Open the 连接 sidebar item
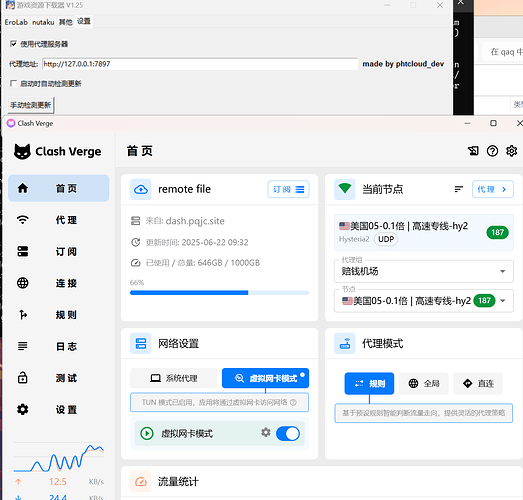Screen dimensions: 523x500 (58, 283)
